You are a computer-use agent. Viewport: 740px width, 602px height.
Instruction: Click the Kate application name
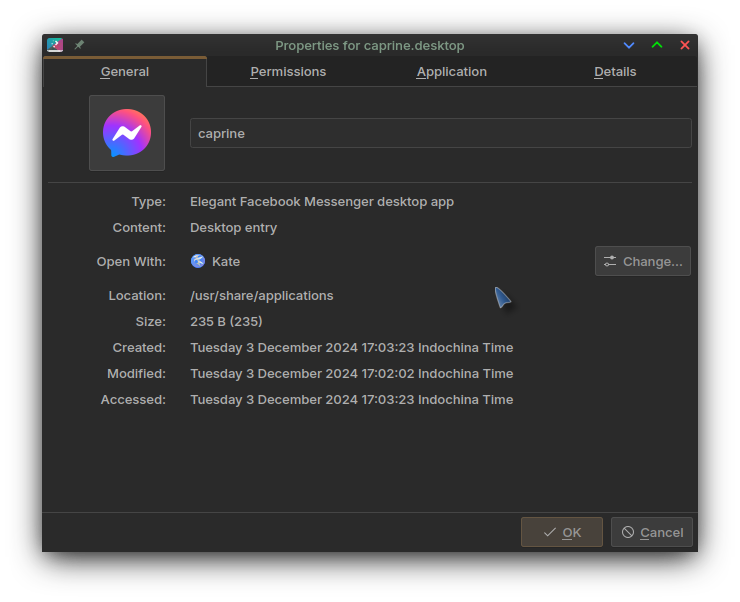[226, 261]
